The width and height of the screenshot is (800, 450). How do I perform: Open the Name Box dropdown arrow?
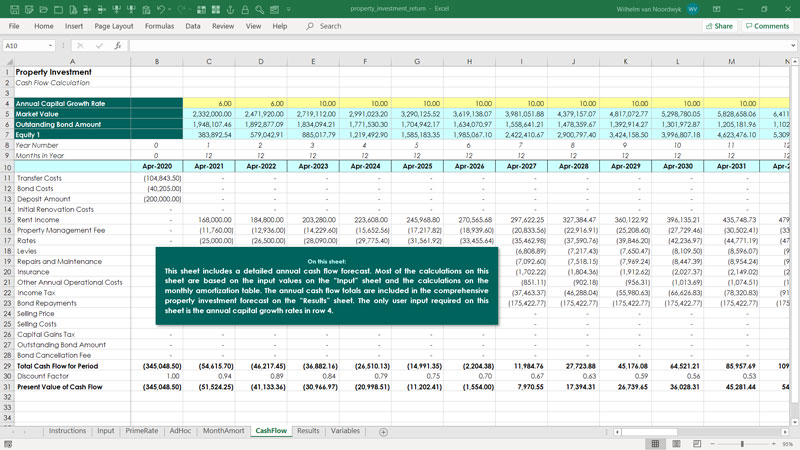click(x=50, y=45)
